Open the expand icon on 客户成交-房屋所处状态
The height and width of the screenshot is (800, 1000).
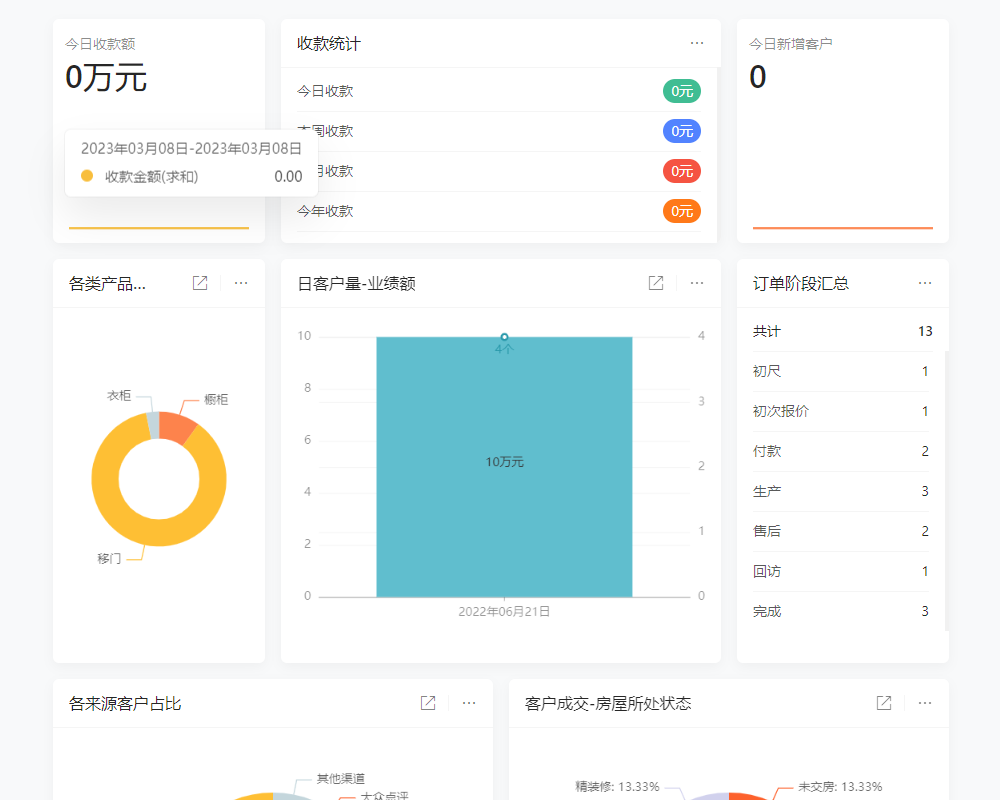[882, 703]
